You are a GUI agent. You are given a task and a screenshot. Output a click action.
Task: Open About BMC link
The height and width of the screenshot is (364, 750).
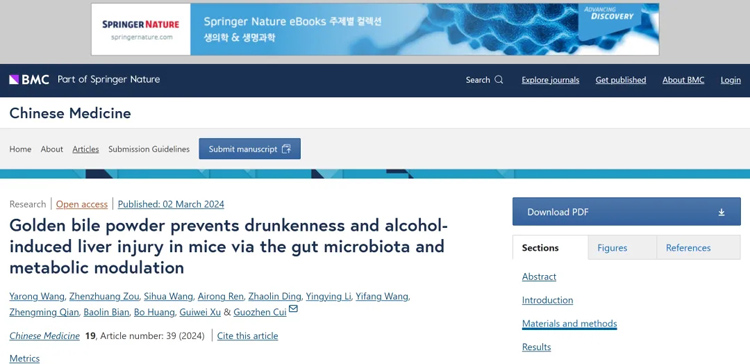pyautogui.click(x=683, y=80)
